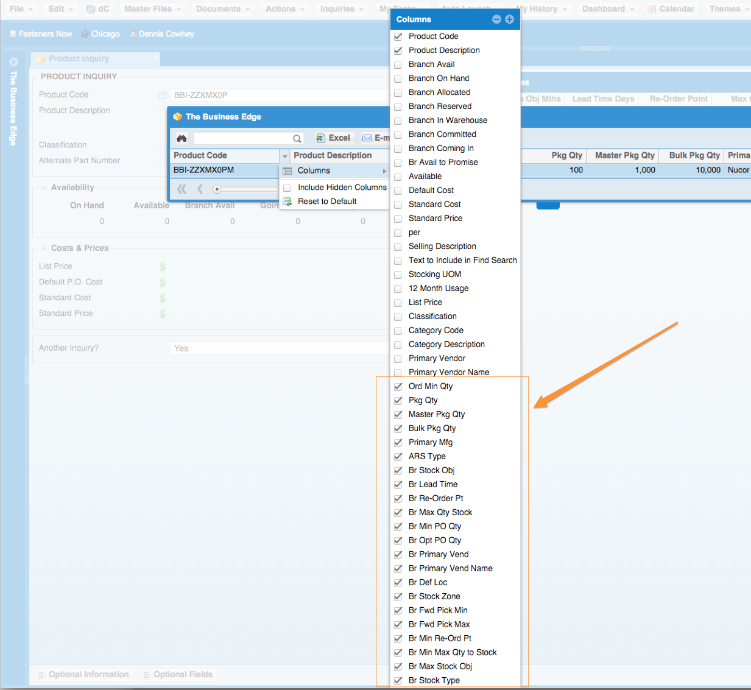Image resolution: width=751 pixels, height=690 pixels.
Task: Collapse the Costs & Prices section
Action: click(x=44, y=249)
